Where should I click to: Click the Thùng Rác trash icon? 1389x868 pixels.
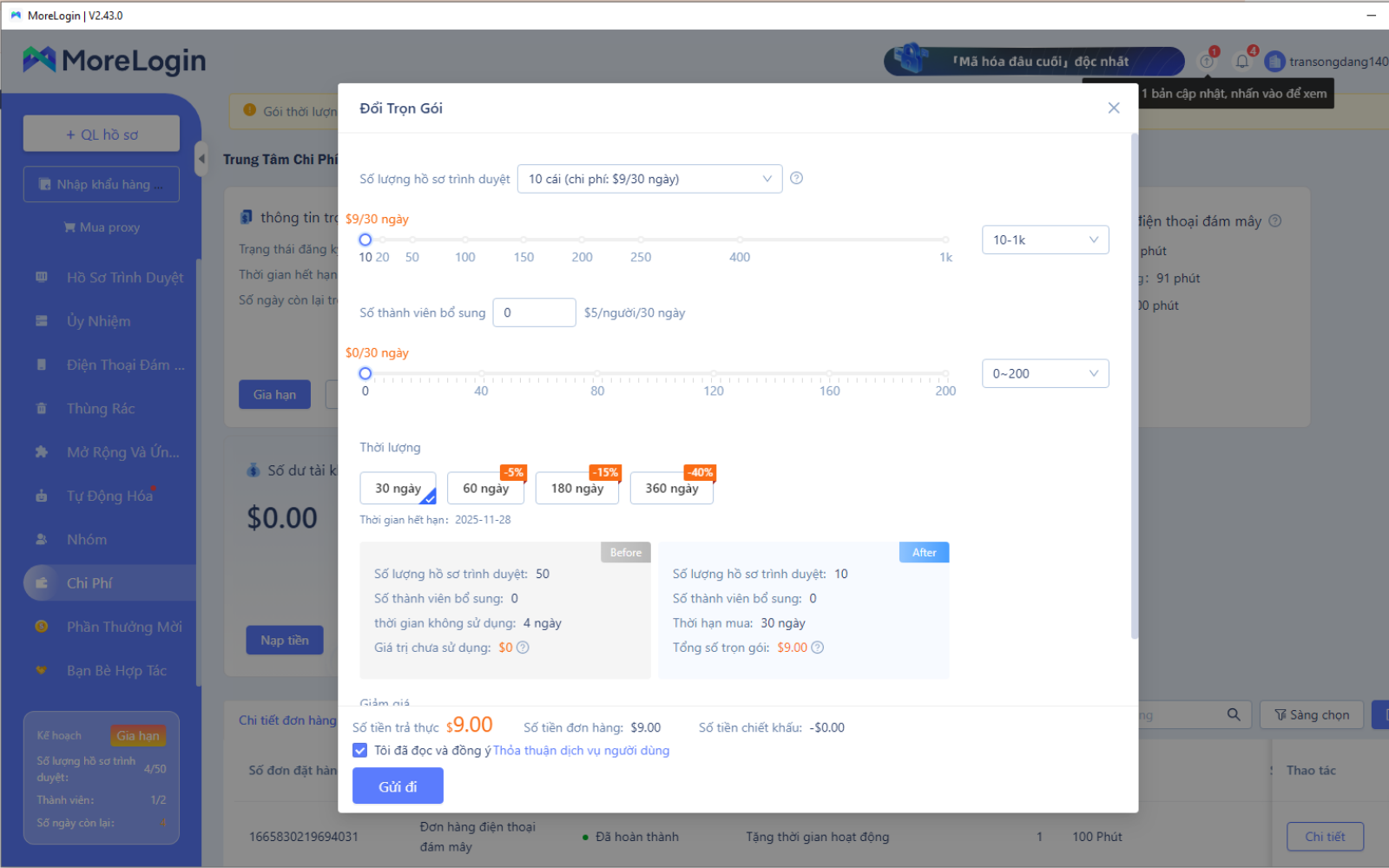click(41, 409)
